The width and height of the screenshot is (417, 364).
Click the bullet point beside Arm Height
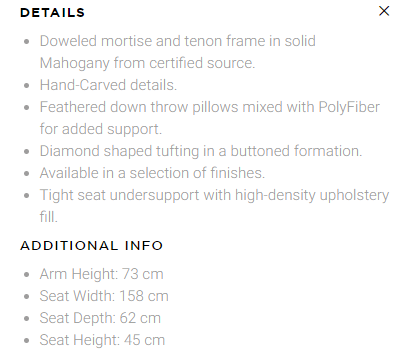coord(27,275)
